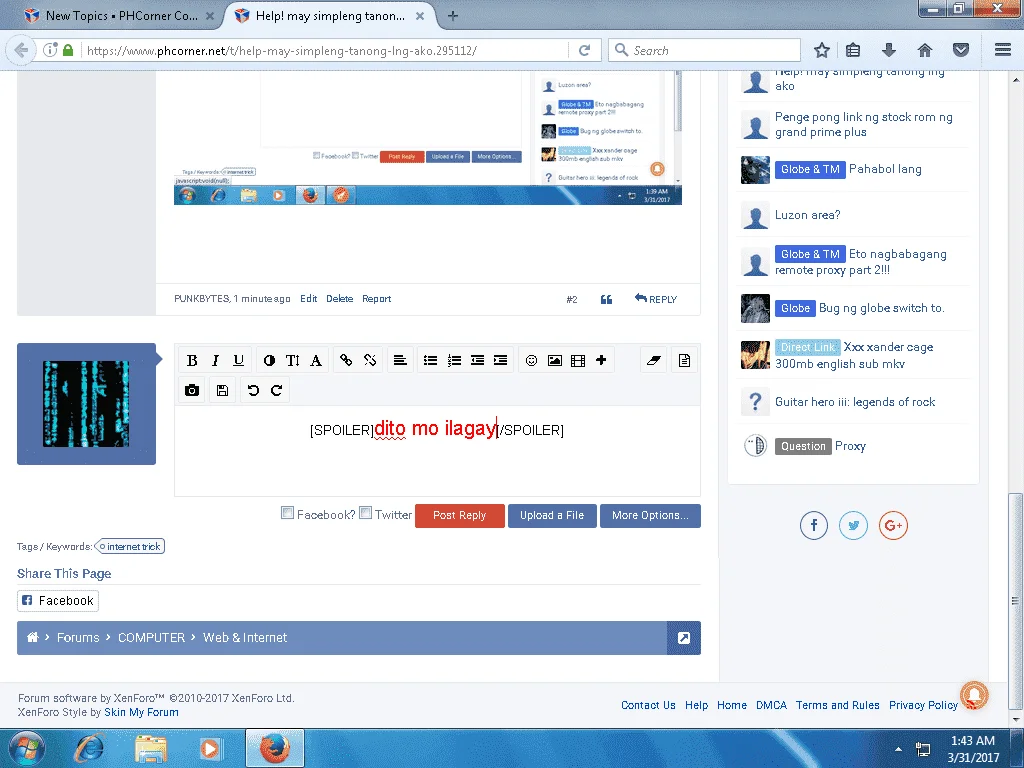Open text color picker
This screenshot has width=1024, height=768.
(x=269, y=360)
